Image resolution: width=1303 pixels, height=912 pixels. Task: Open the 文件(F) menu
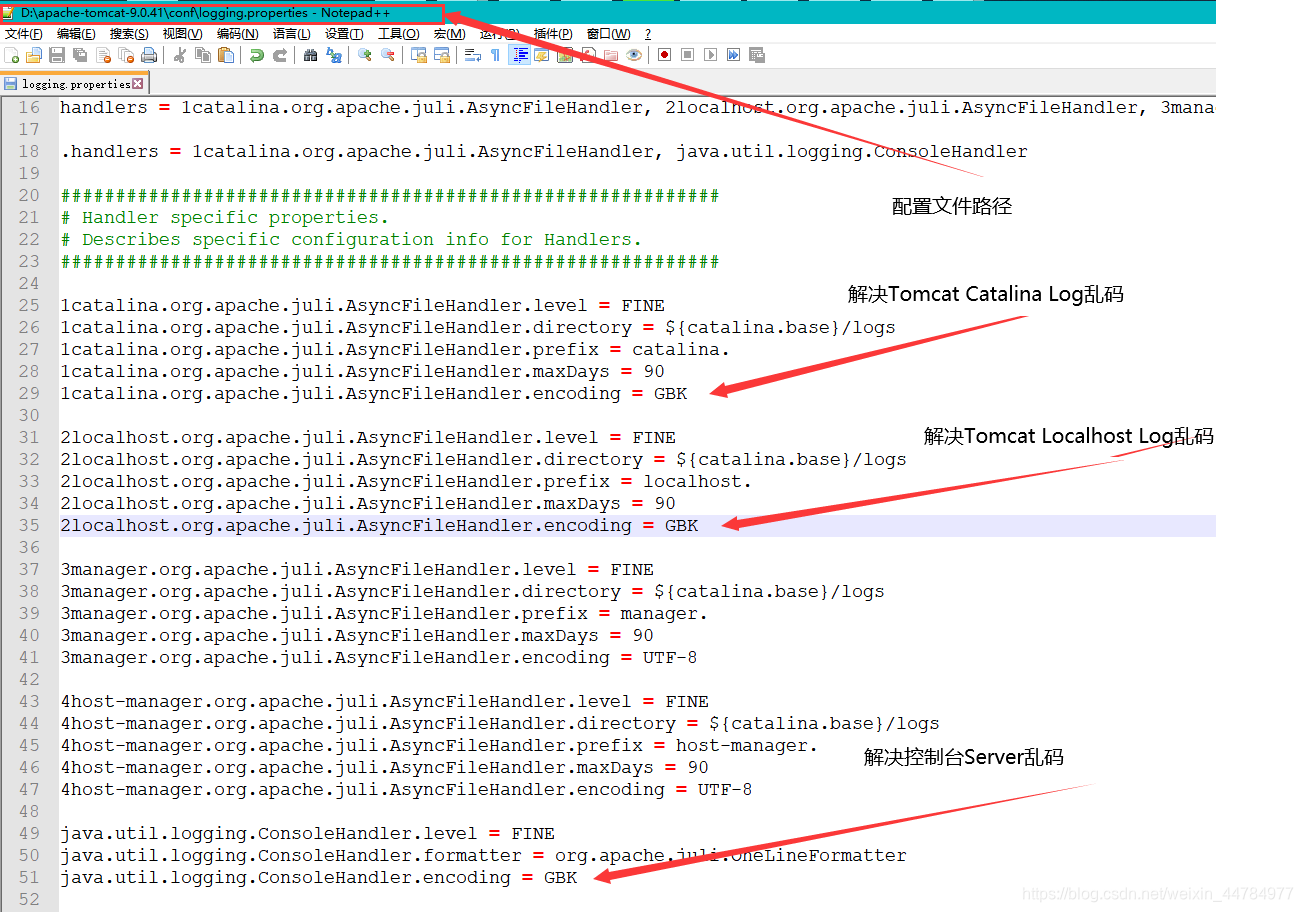click(24, 34)
